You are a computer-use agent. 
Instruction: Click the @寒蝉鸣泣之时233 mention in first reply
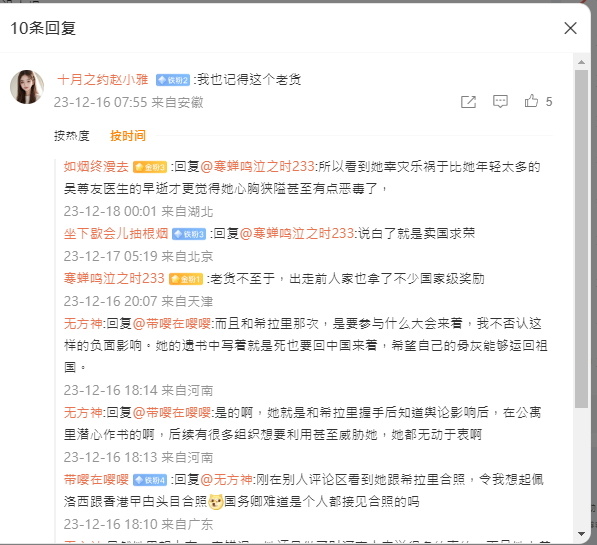(258, 166)
